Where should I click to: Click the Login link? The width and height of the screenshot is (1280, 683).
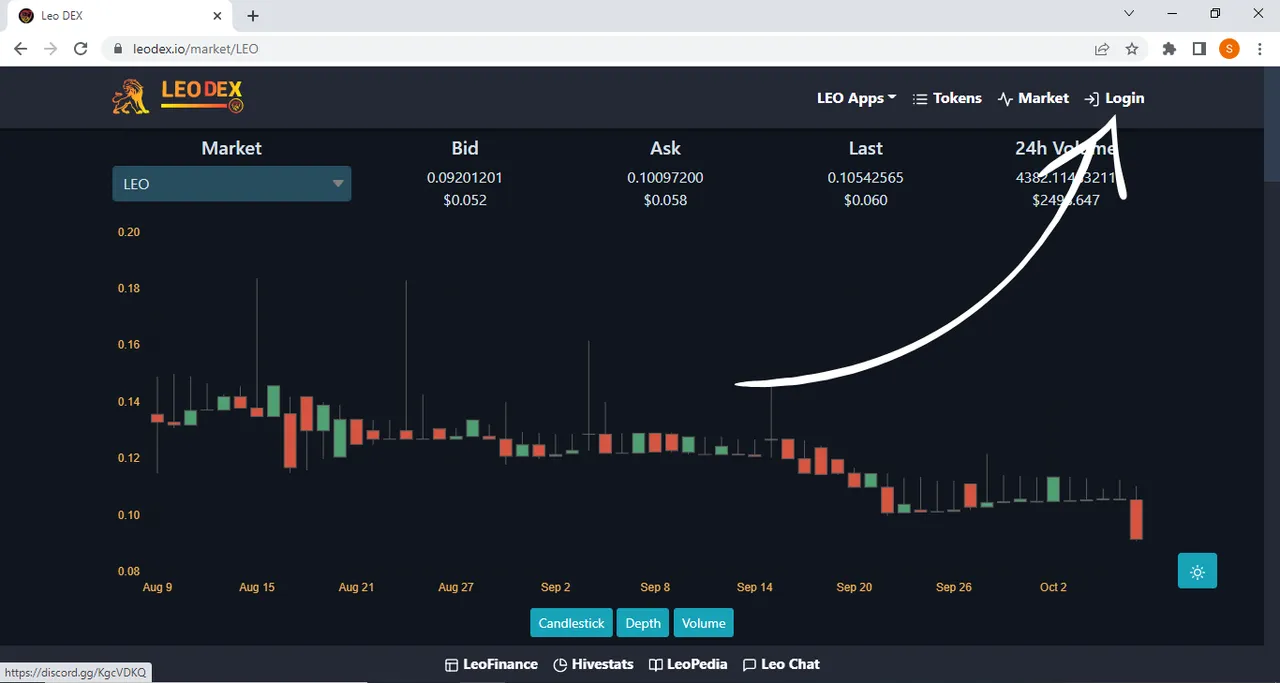1114,98
